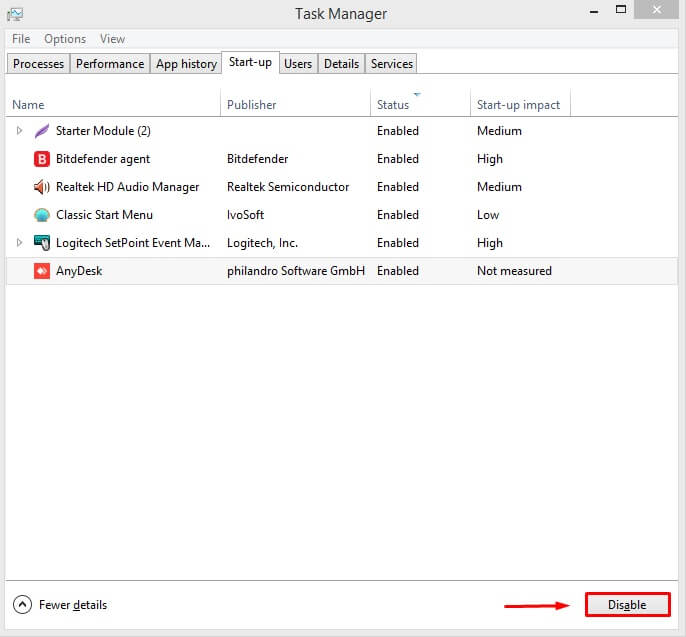Screen dimensions: 686x637
Task: Click the Realtek Semiconductor publisher cell
Action: coord(288,187)
